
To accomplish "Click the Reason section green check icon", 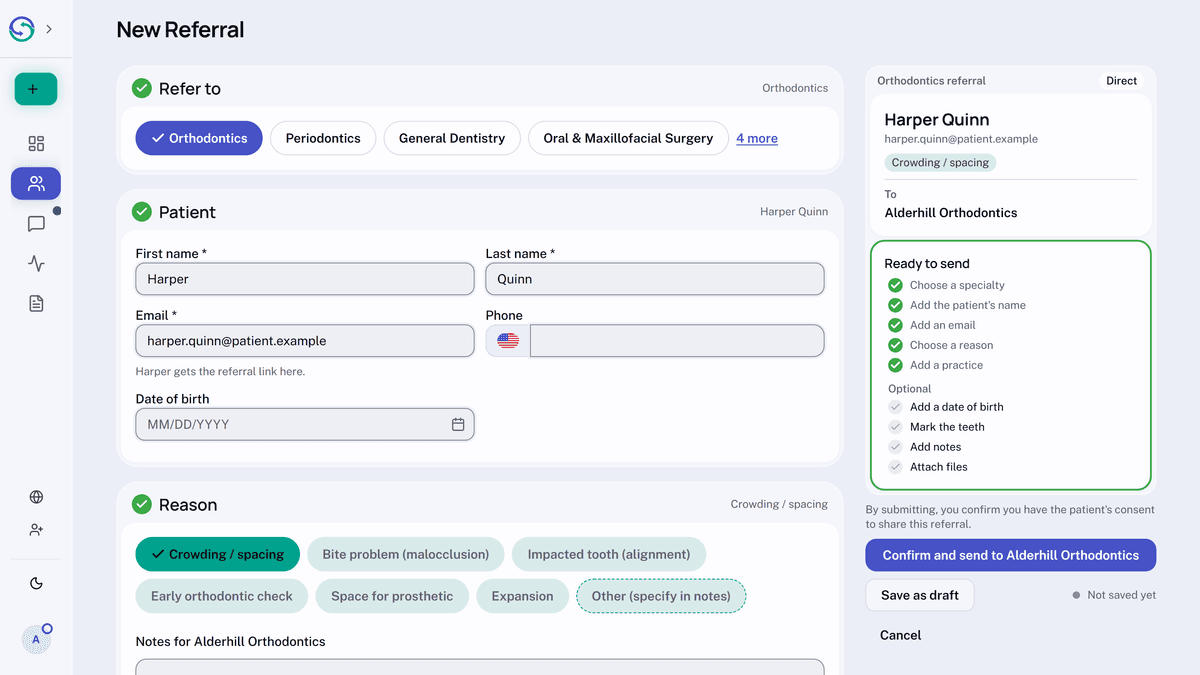I will pyautogui.click(x=142, y=505).
